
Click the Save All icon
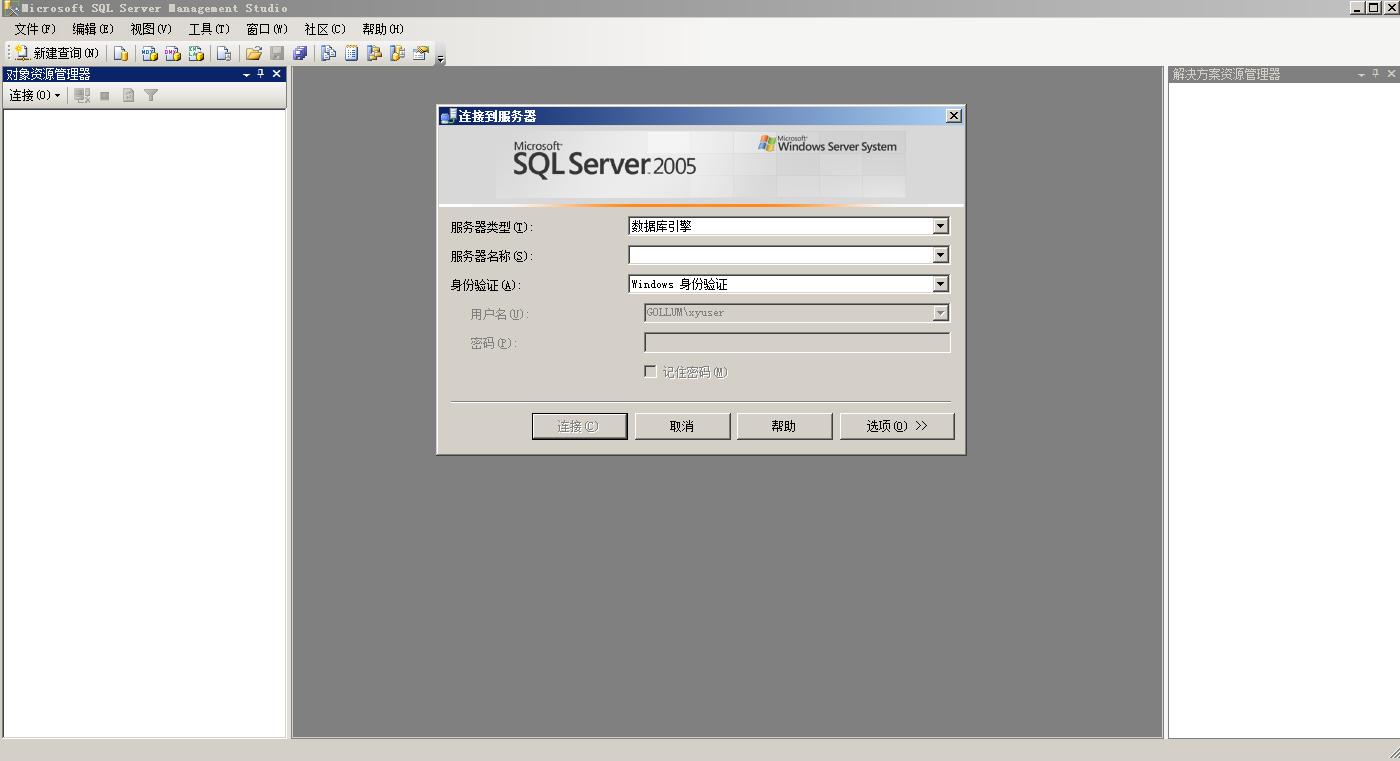click(300, 53)
